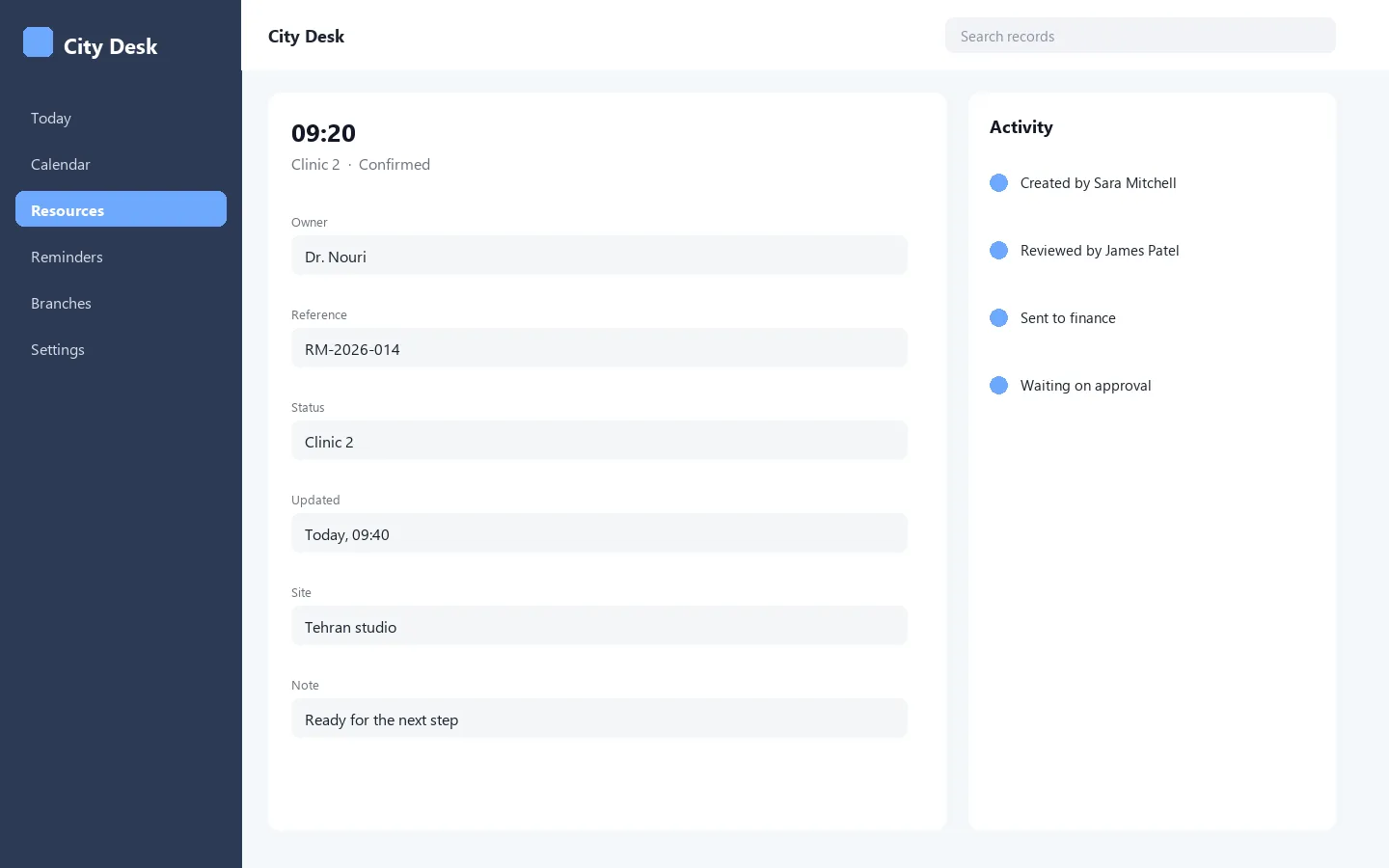Click the dot beside Sent to finance
The height and width of the screenshot is (868, 1389).
point(998,318)
